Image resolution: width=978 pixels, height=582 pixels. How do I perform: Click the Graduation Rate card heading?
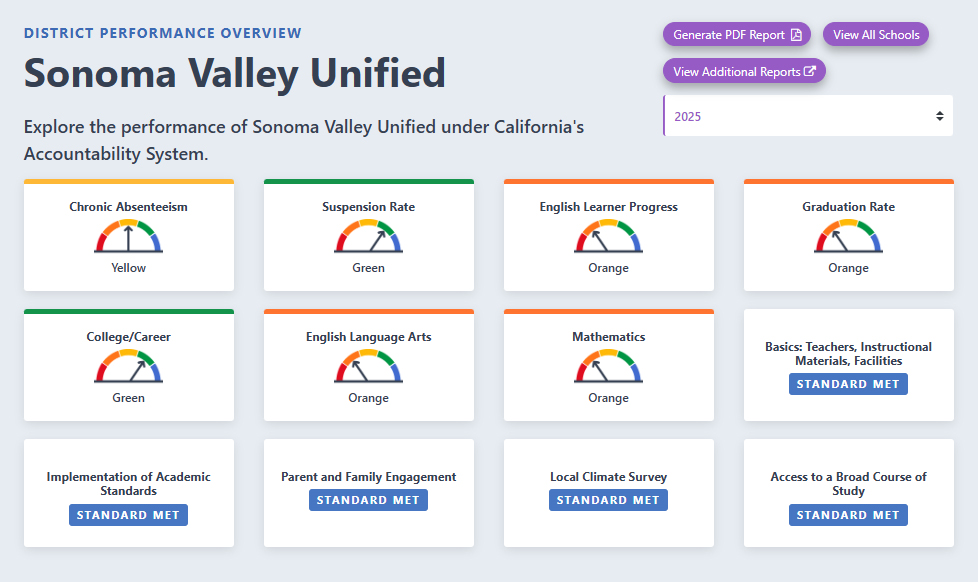coord(848,207)
